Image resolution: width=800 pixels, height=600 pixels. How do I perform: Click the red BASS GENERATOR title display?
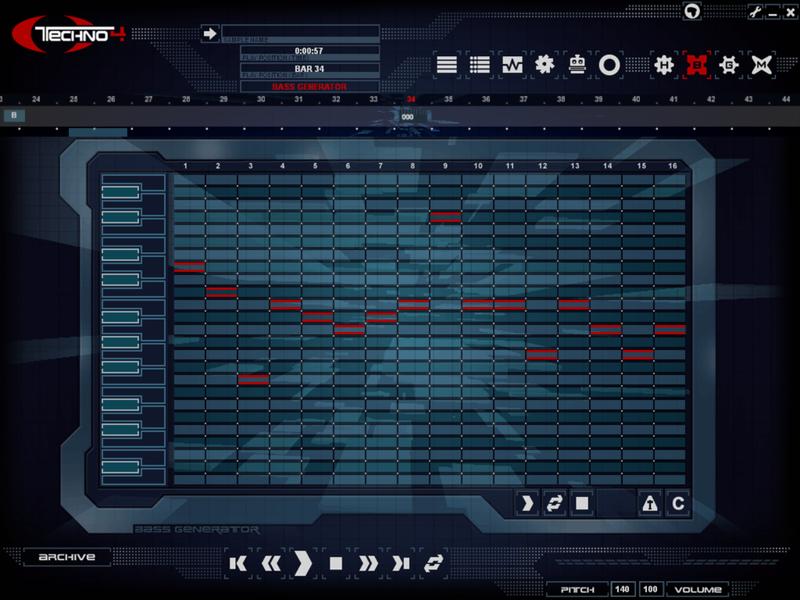pos(309,87)
